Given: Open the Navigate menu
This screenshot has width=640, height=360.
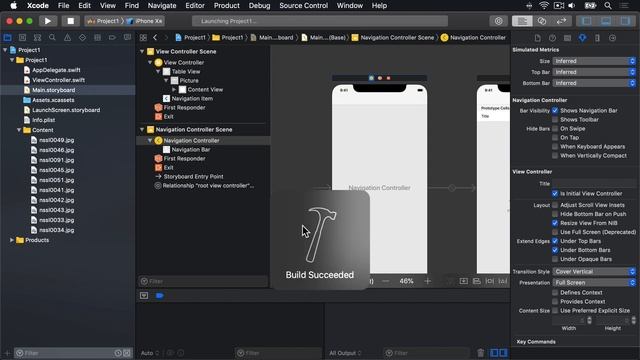Looking at the screenshot, I should tap(162, 6).
